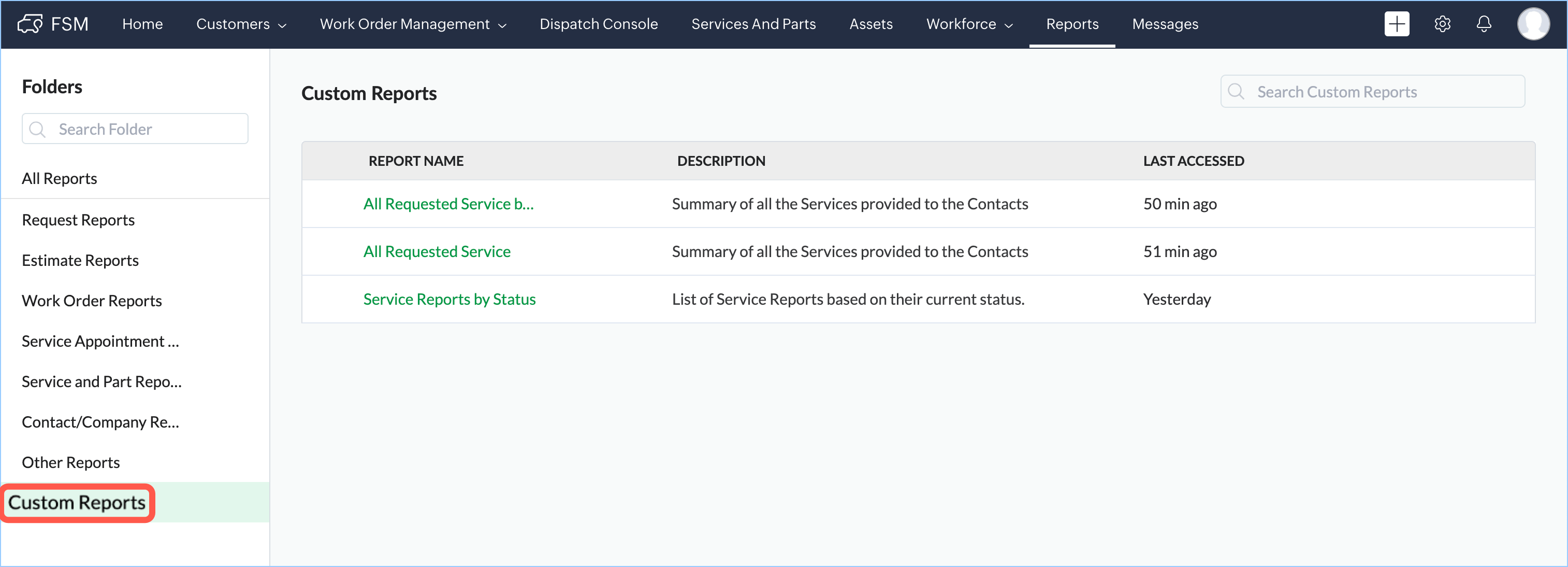This screenshot has height=567, width=1568.
Task: Select the Service Appointment folder
Action: [x=100, y=341]
